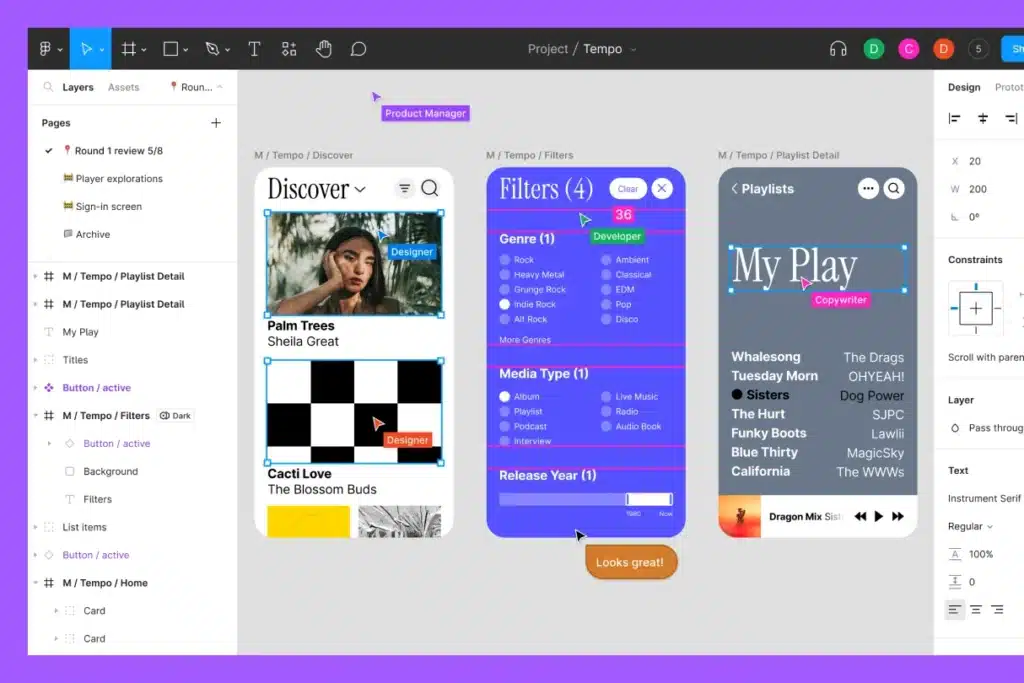This screenshot has width=1024, height=683.
Task: Select the Live Music media type
Action: coord(630,396)
